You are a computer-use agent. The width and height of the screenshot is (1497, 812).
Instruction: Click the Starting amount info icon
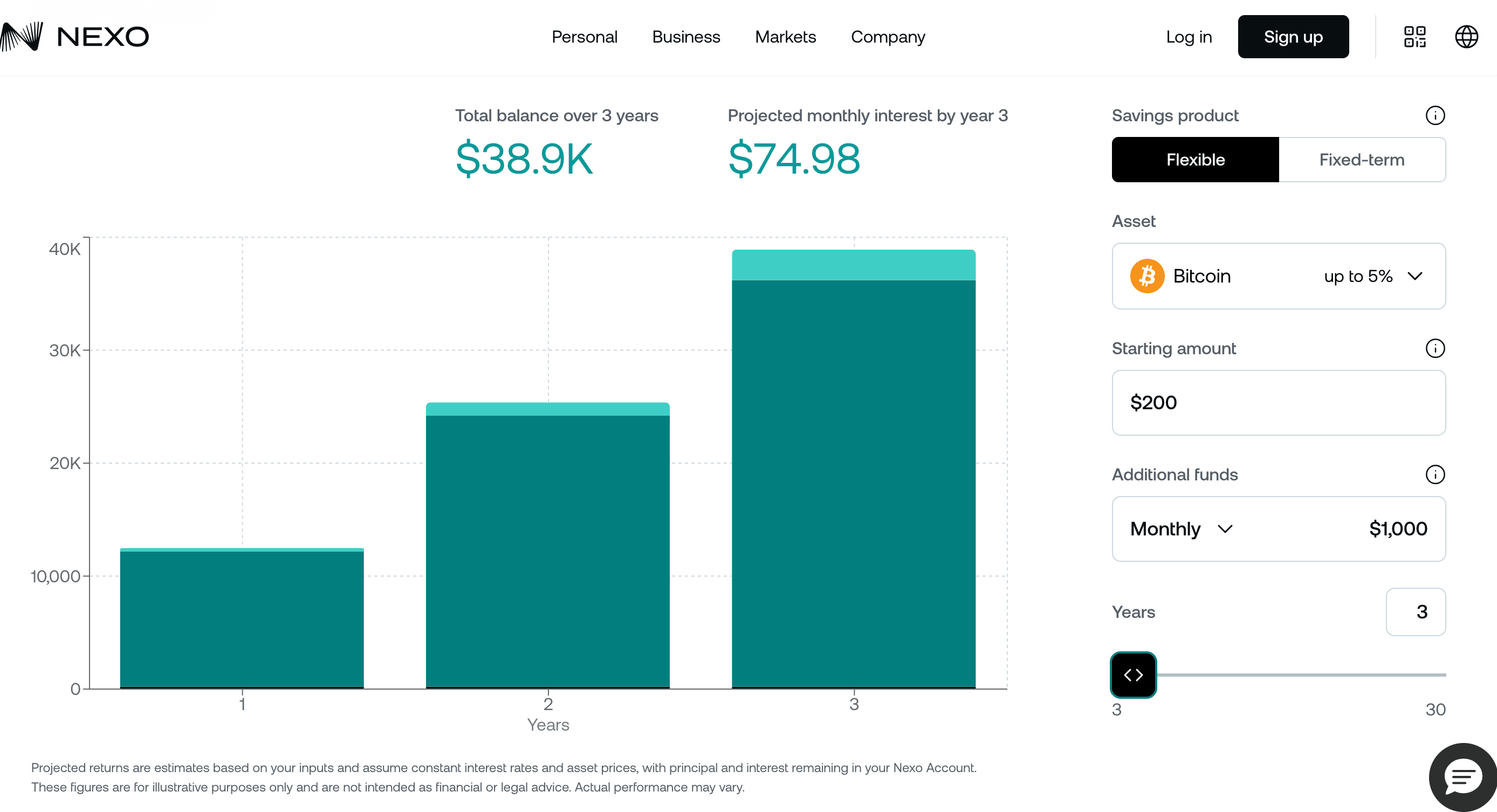[x=1434, y=348]
